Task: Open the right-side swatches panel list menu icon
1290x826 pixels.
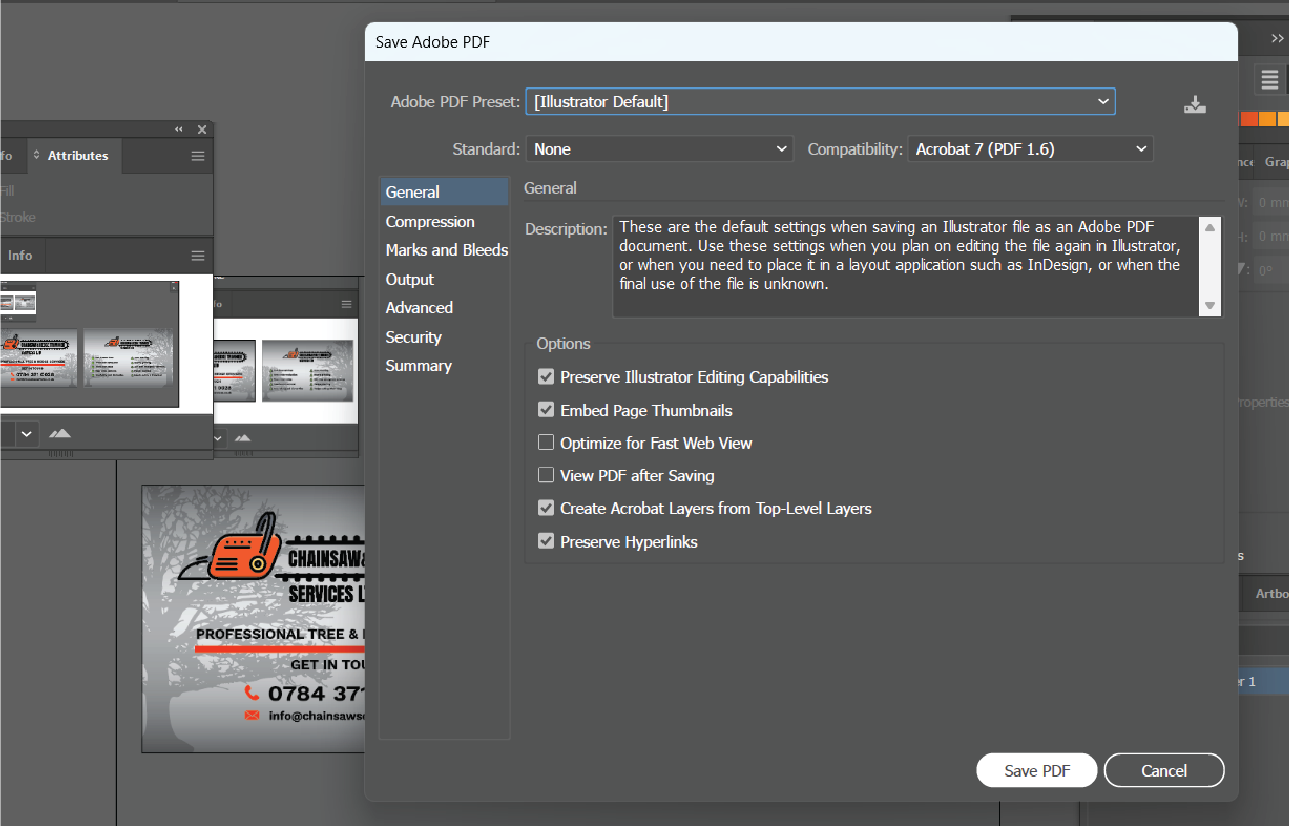Action: pyautogui.click(x=1269, y=80)
